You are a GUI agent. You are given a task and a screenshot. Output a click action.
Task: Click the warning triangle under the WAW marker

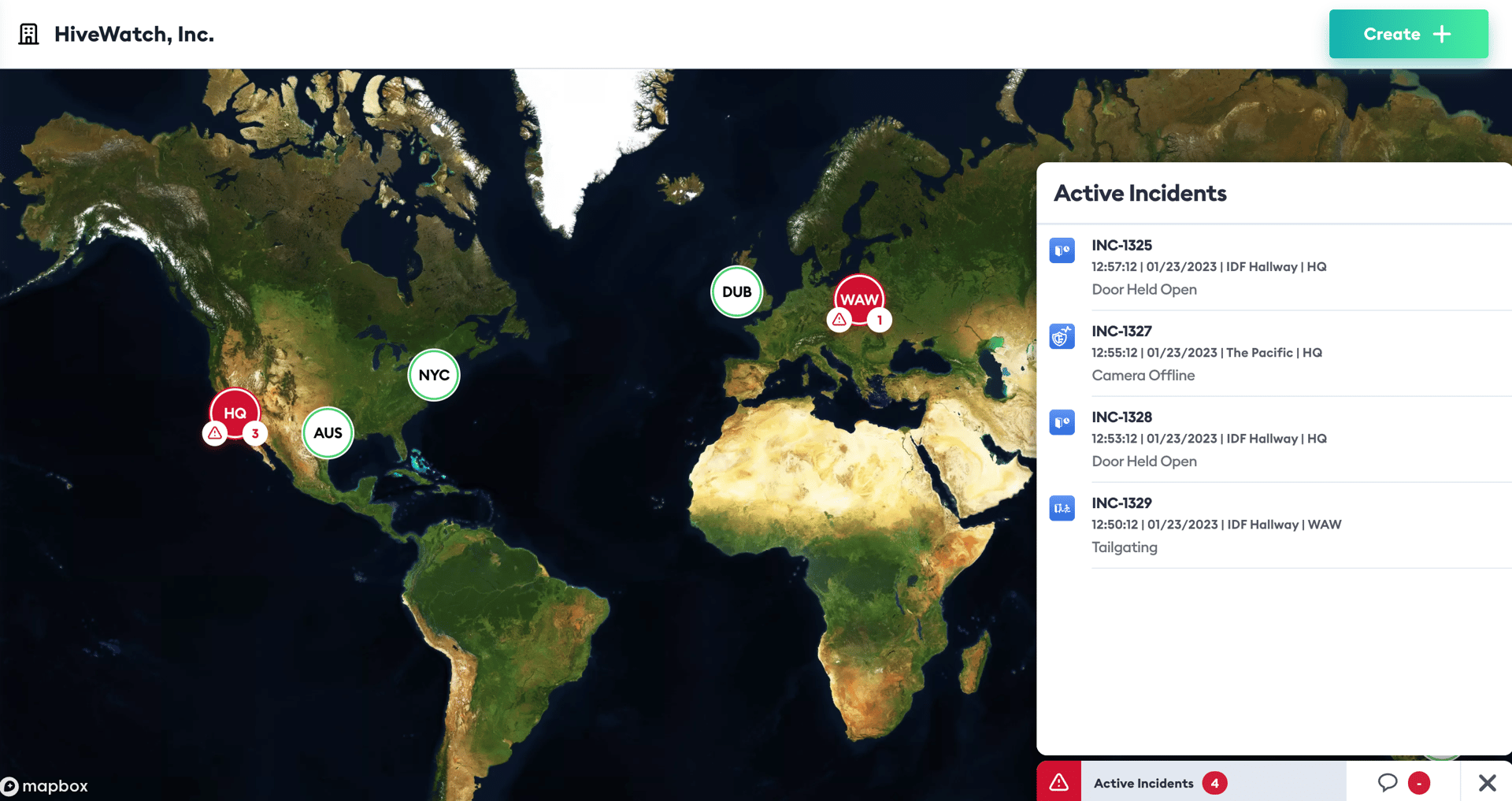click(x=839, y=321)
